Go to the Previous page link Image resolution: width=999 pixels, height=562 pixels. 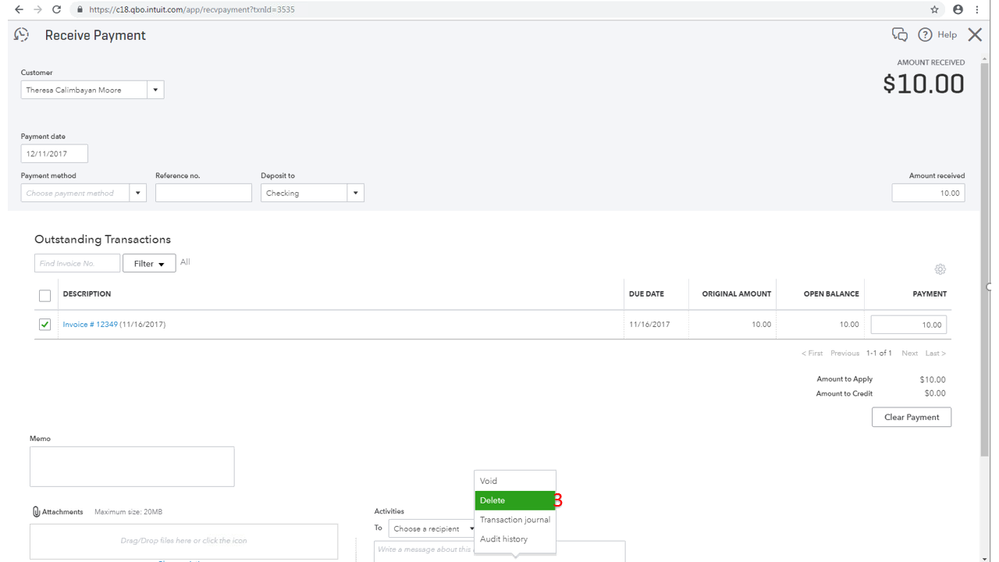[x=844, y=353]
